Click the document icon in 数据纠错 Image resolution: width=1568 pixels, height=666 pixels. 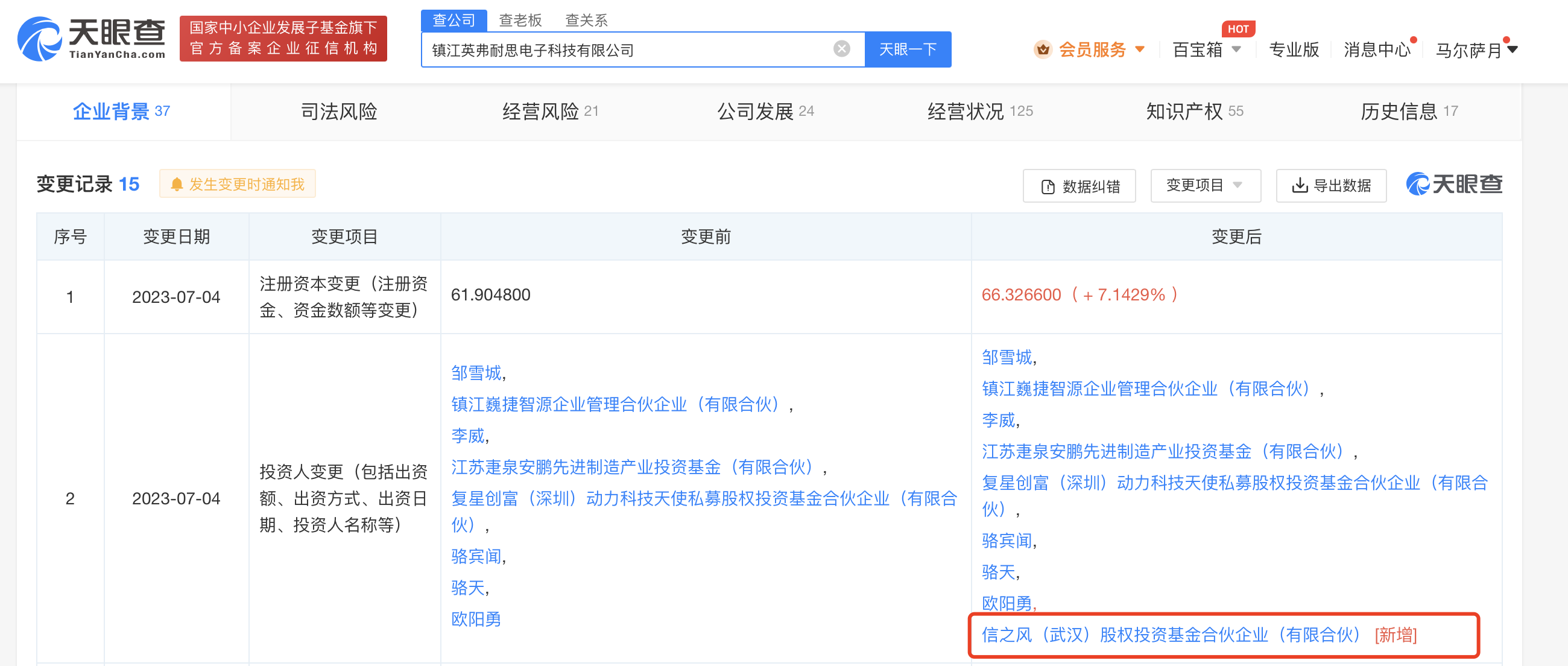point(1048,186)
